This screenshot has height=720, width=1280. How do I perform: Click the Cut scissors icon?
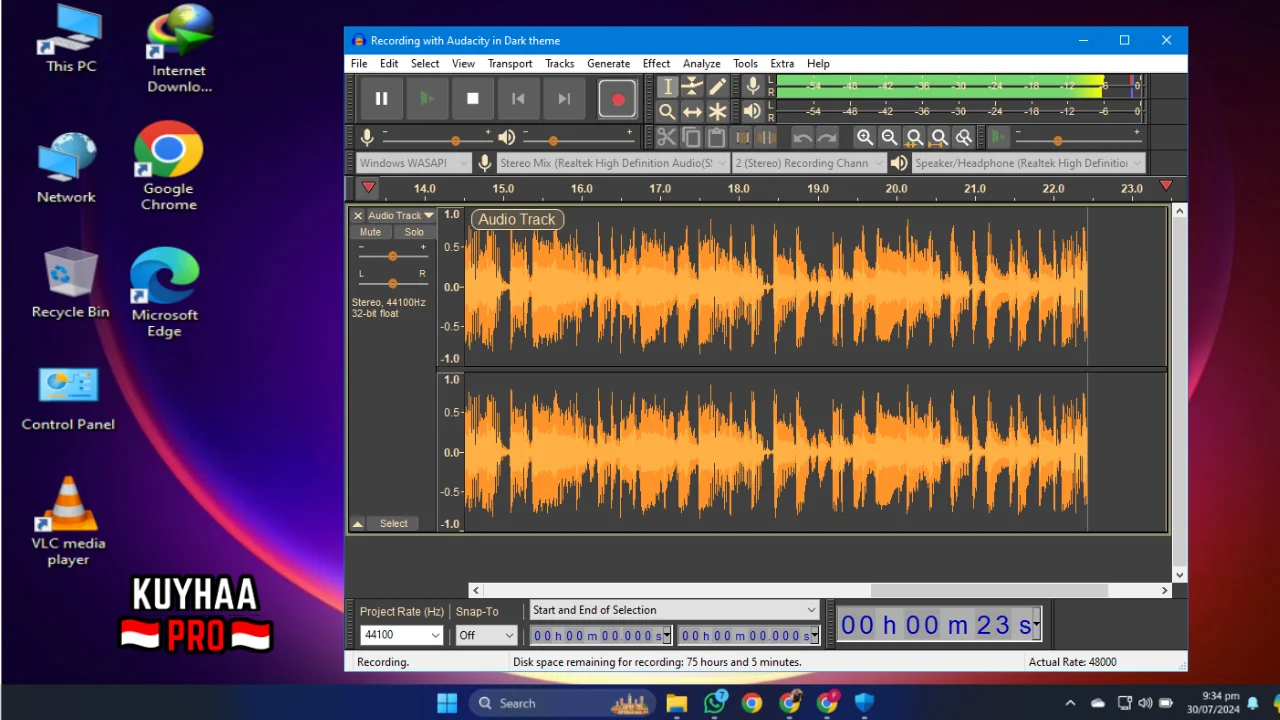point(666,137)
